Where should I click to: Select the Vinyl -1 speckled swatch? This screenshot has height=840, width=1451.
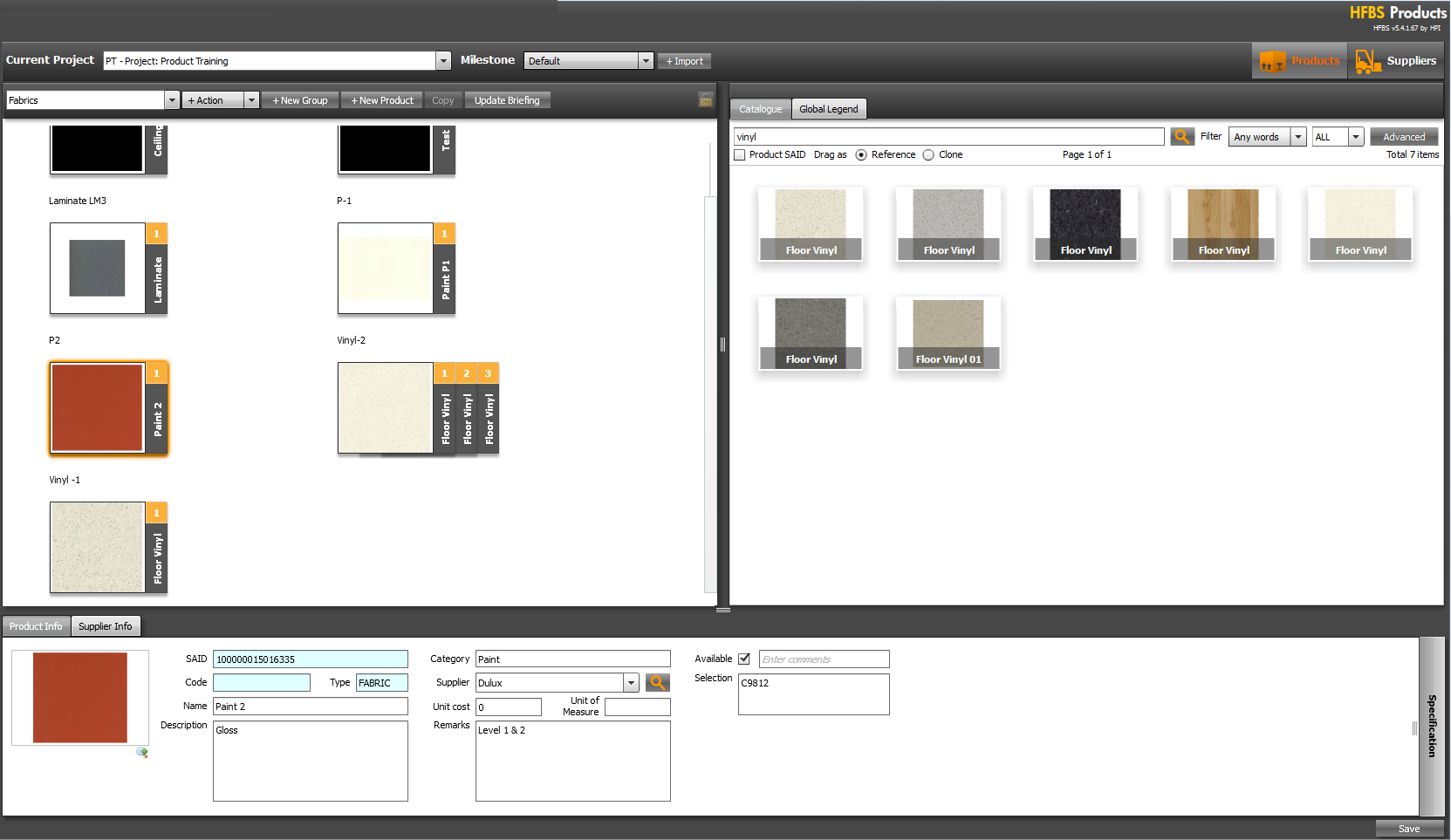tap(97, 548)
